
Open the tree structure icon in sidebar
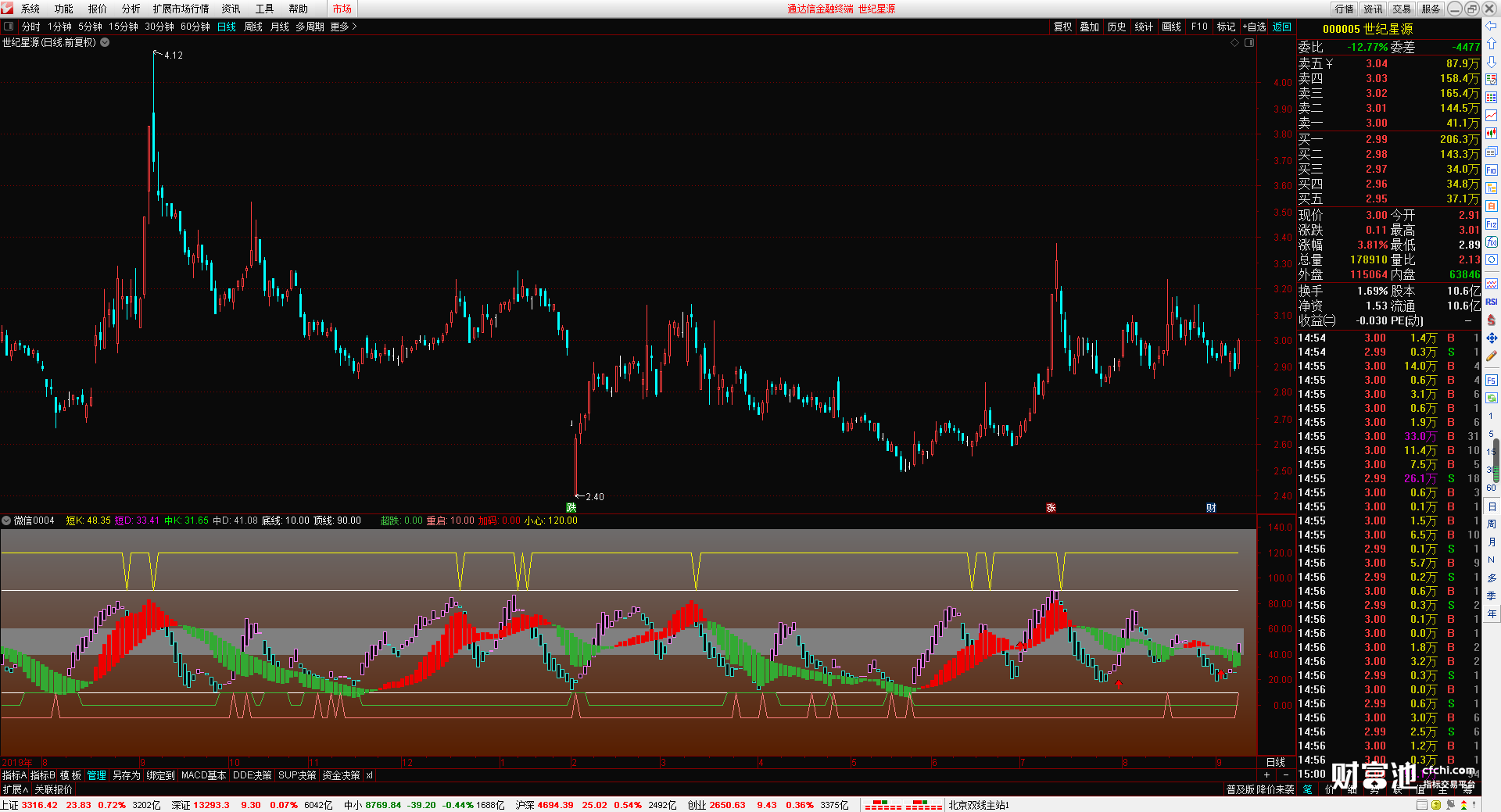point(1492,188)
